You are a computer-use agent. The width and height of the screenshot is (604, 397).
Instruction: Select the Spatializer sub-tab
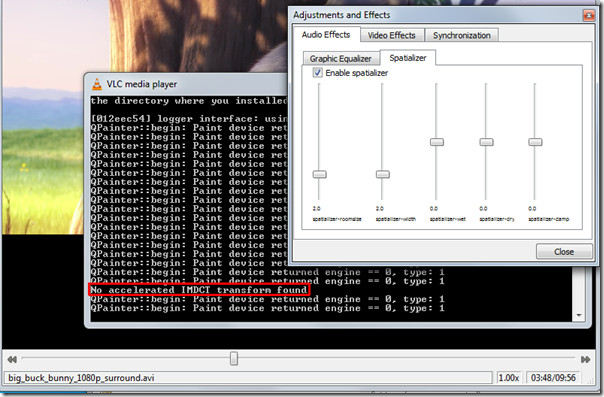tap(408, 58)
